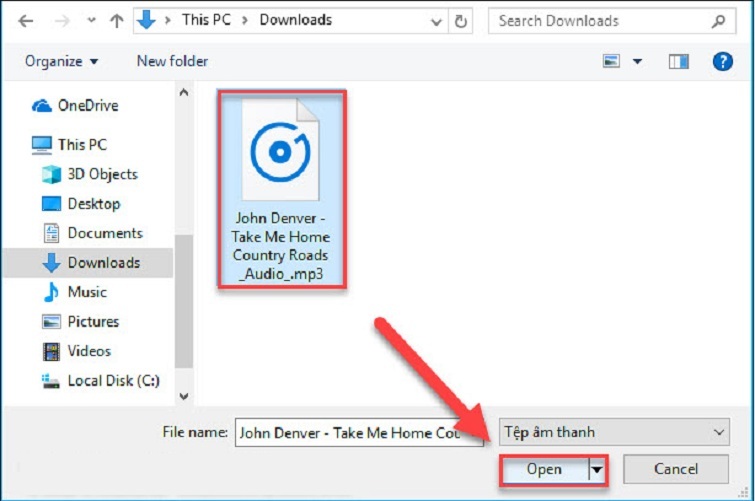Expand the address bar history dropdown
This screenshot has height=501, width=755.
pos(437,20)
